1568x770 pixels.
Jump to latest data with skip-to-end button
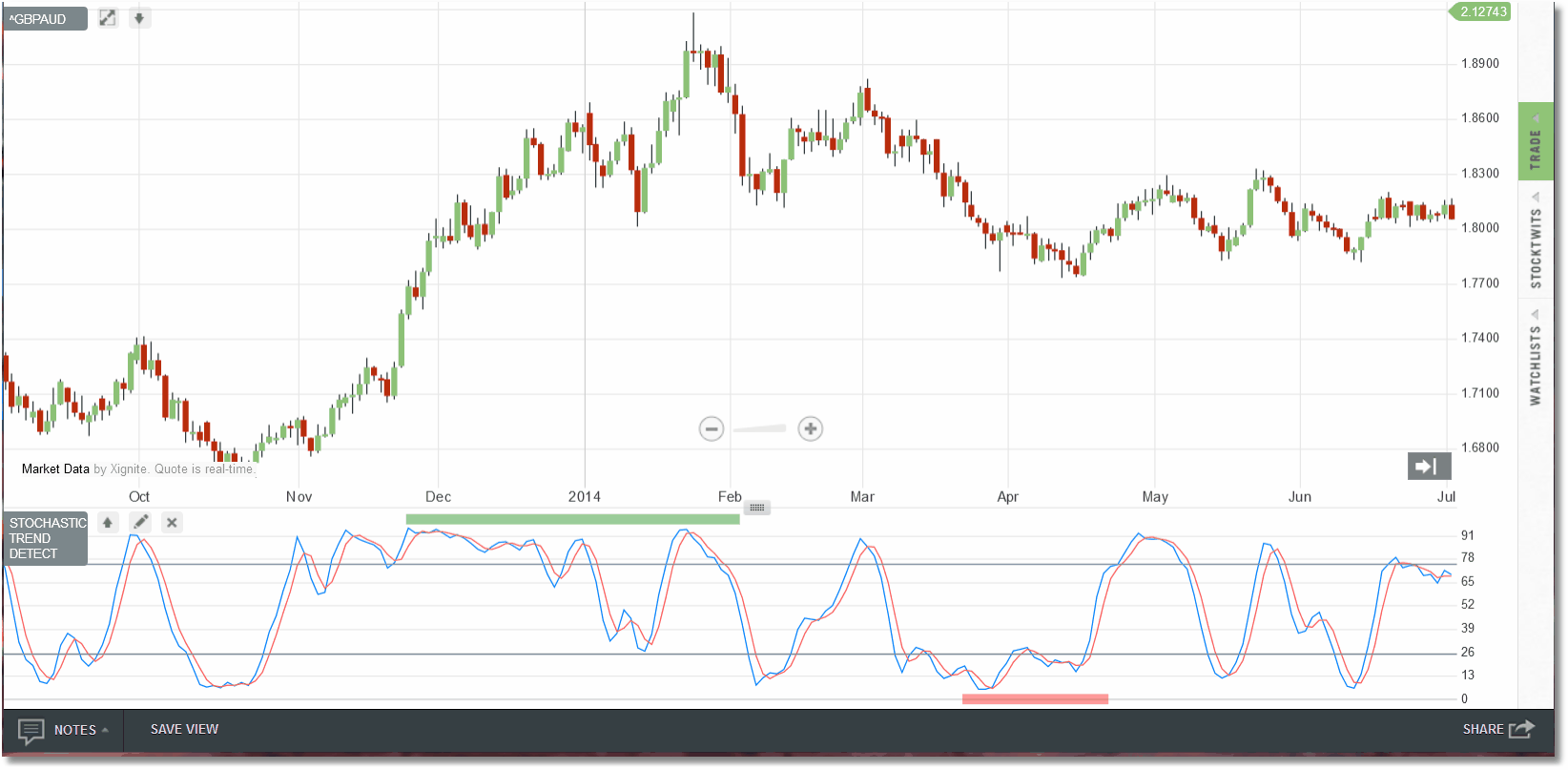tap(1429, 466)
